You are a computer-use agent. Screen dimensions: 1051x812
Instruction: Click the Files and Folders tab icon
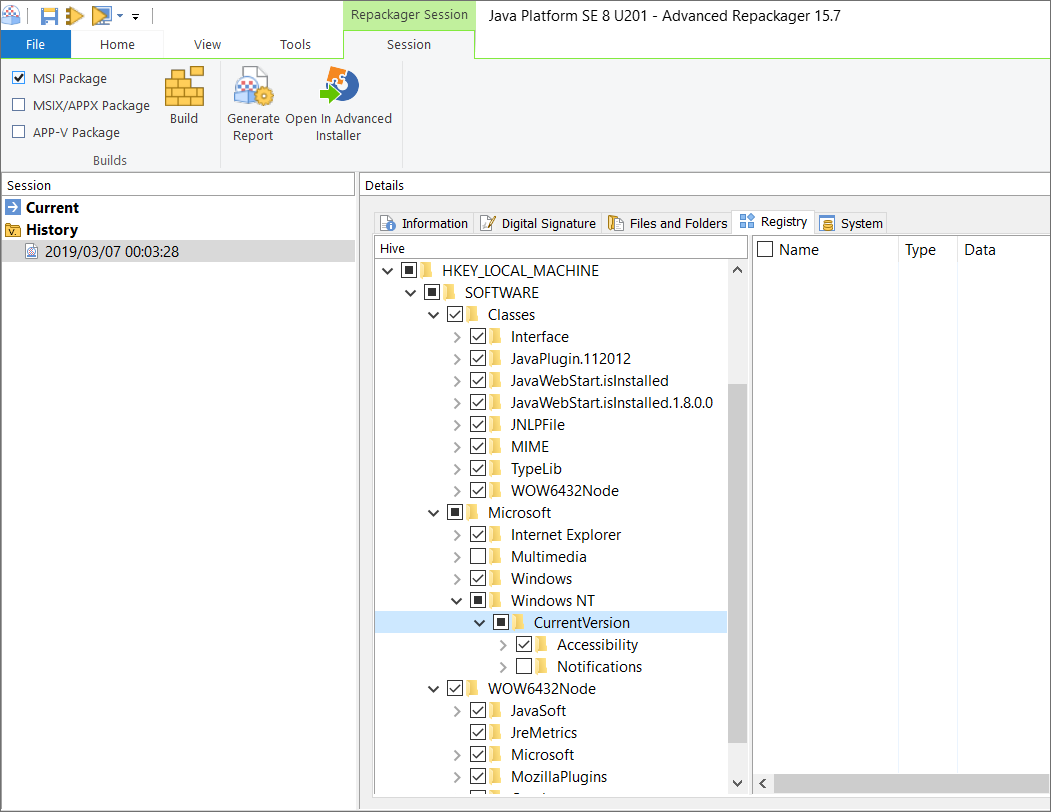[615, 223]
